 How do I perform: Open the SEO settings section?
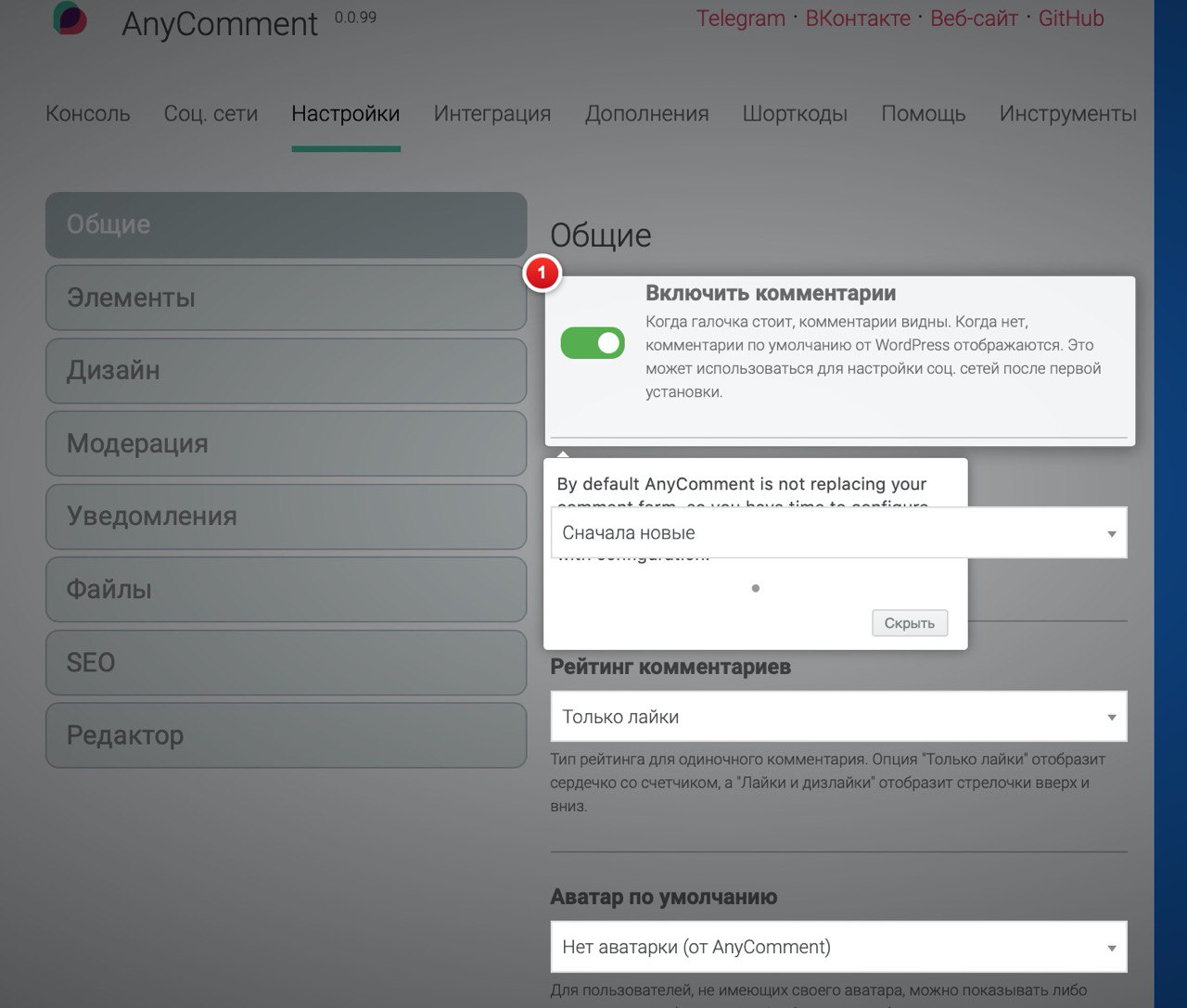[286, 662]
